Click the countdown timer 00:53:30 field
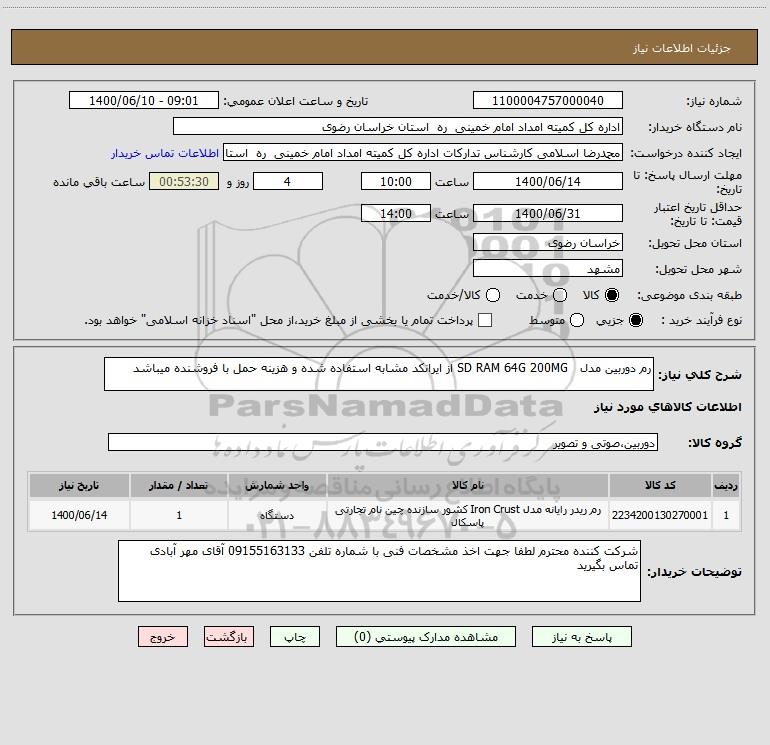Viewport: 770px width, 745px height. 184,182
